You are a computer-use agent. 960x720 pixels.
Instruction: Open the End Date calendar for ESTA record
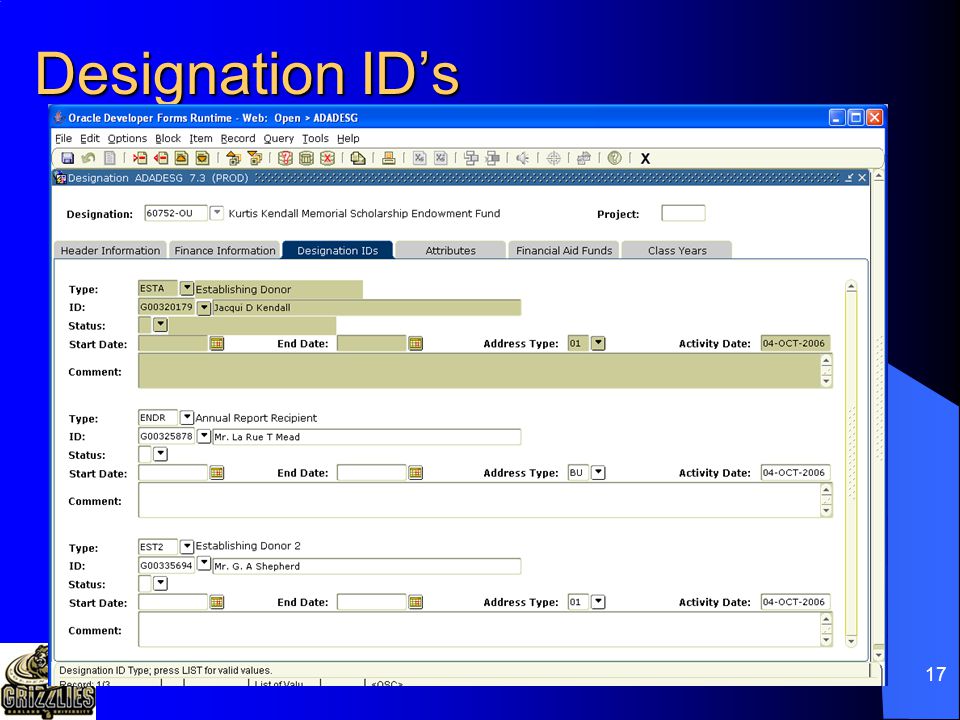coord(416,343)
